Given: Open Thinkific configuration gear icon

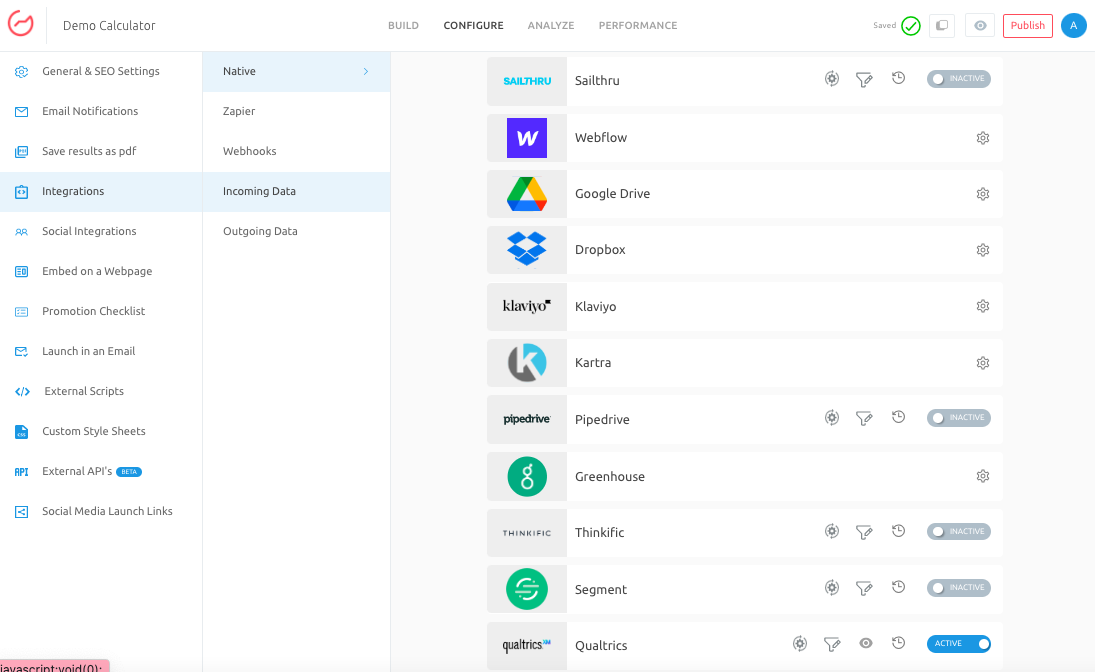Looking at the screenshot, I should point(832,531).
